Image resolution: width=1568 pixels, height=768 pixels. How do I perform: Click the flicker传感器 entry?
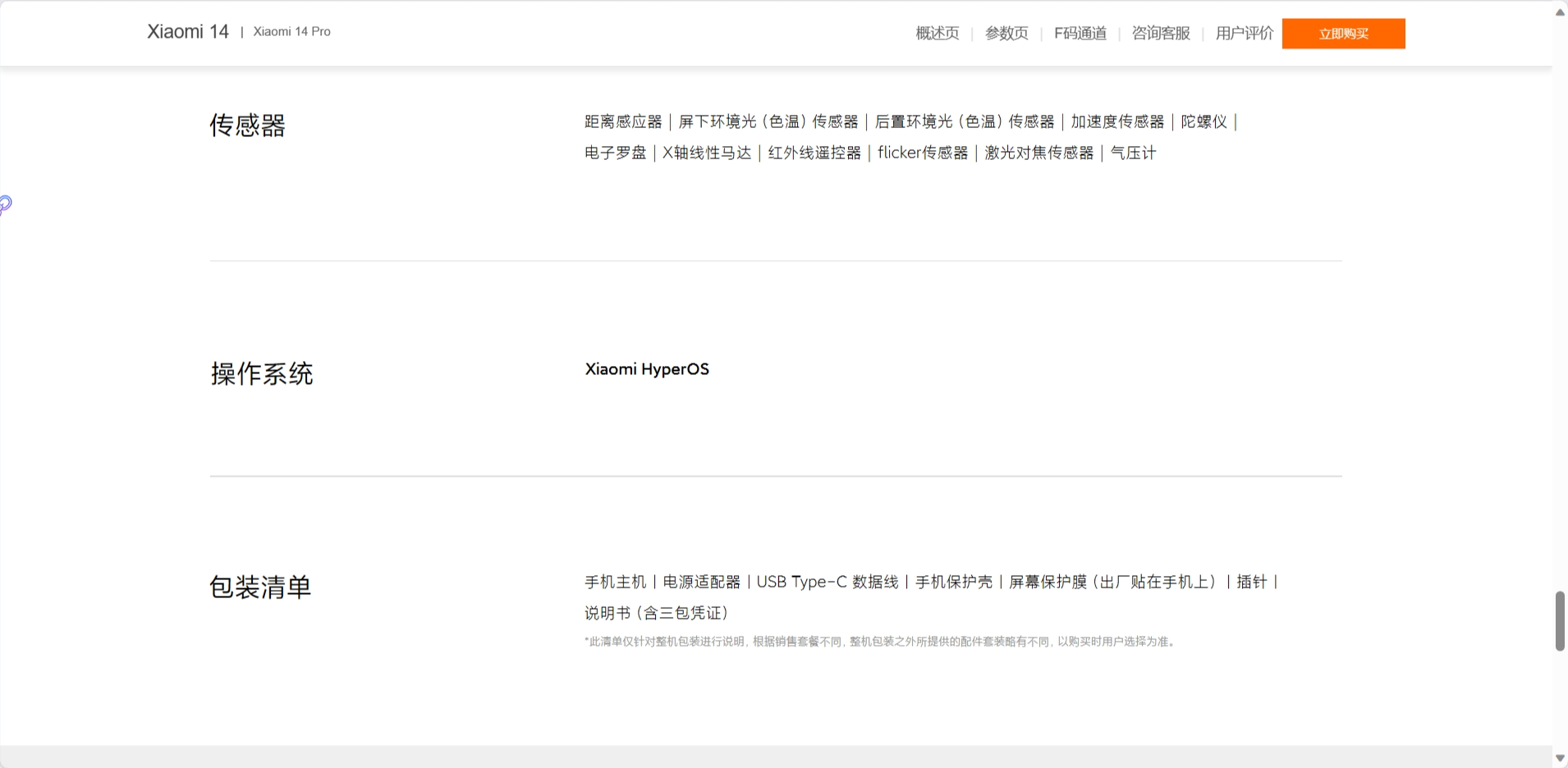coord(923,153)
